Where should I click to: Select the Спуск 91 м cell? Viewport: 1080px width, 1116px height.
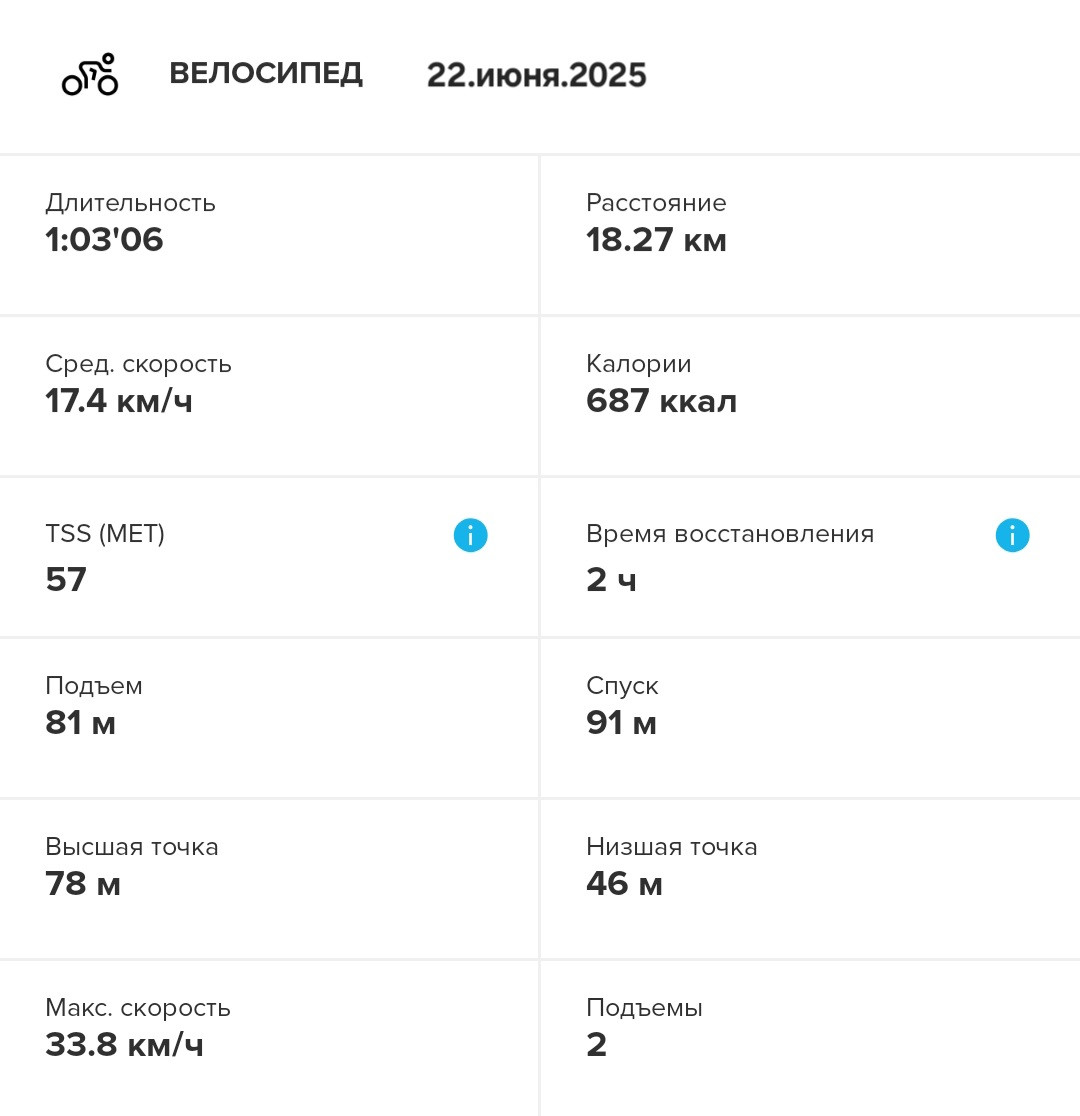click(810, 717)
